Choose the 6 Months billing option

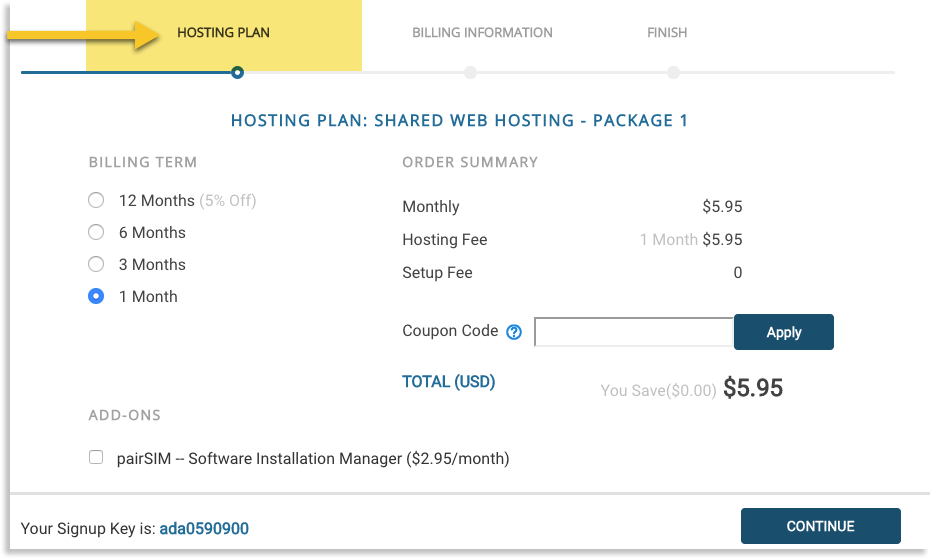click(x=96, y=232)
